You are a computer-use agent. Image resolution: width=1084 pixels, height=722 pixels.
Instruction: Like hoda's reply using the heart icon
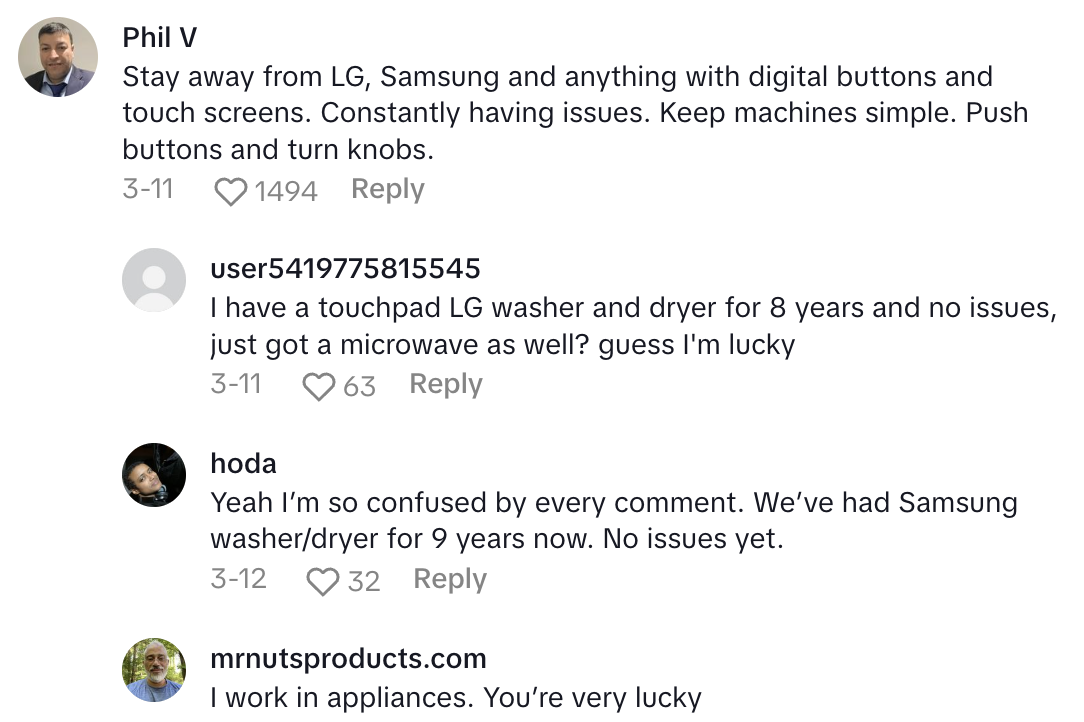click(323, 581)
